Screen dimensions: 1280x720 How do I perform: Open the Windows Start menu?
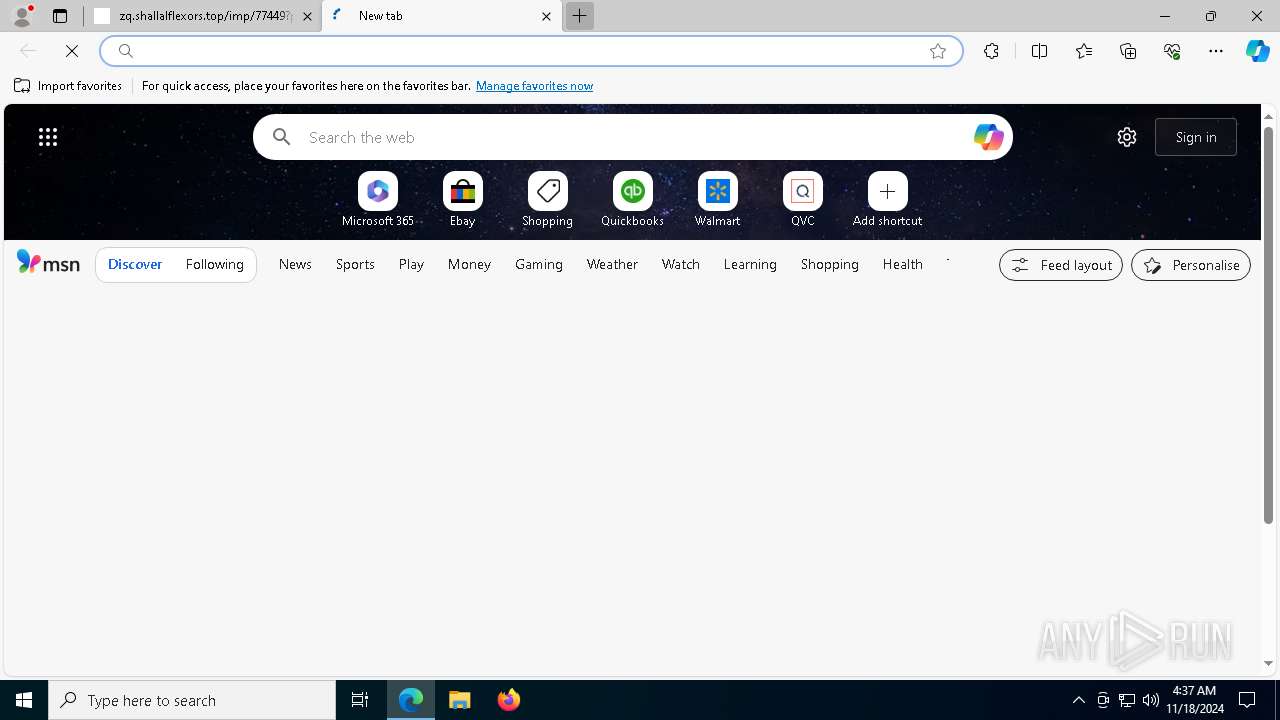(x=24, y=700)
